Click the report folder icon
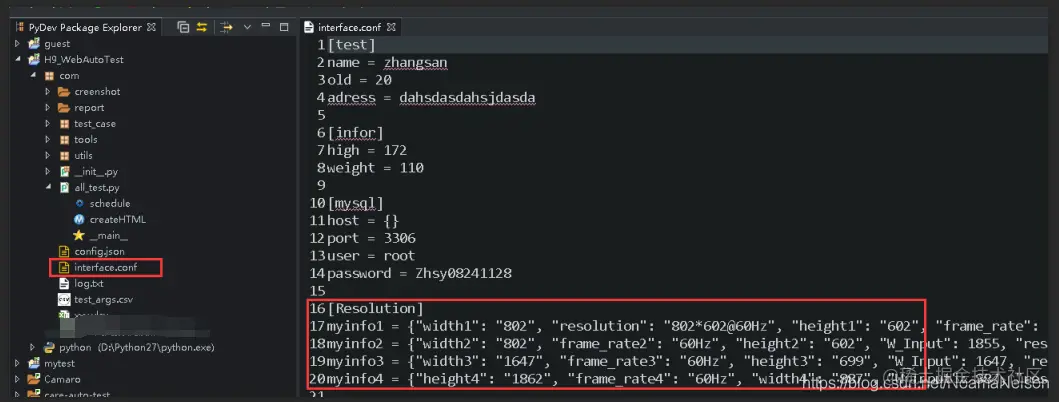1059x402 pixels. pyautogui.click(x=64, y=107)
